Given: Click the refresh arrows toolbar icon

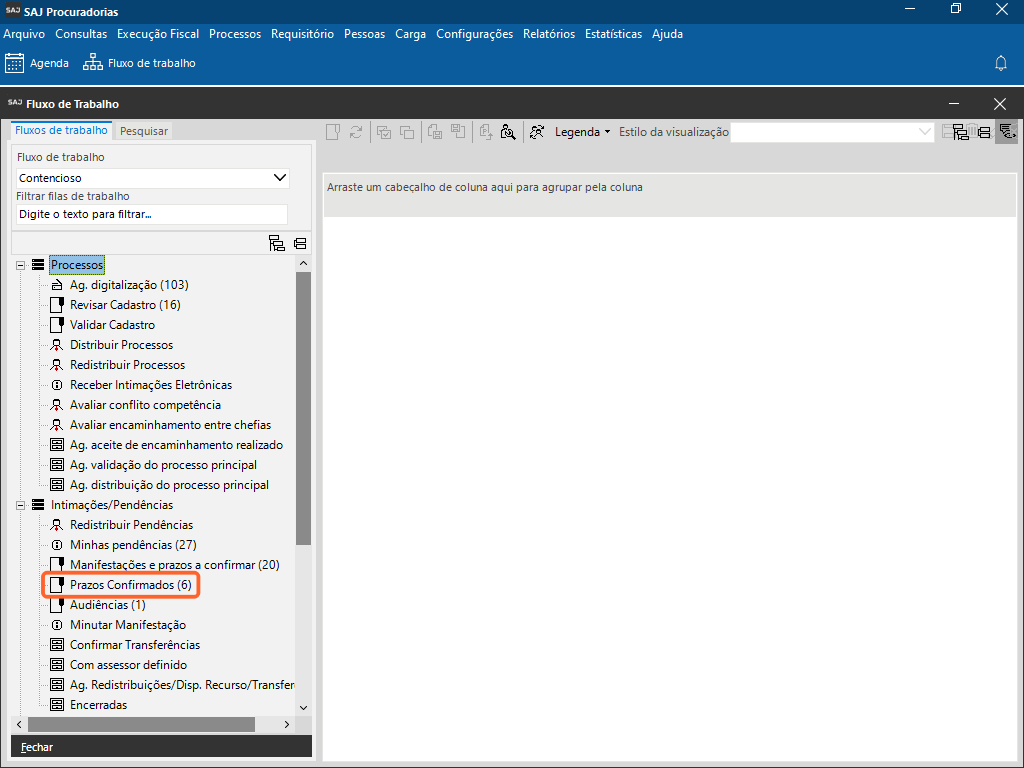Looking at the screenshot, I should pos(355,132).
